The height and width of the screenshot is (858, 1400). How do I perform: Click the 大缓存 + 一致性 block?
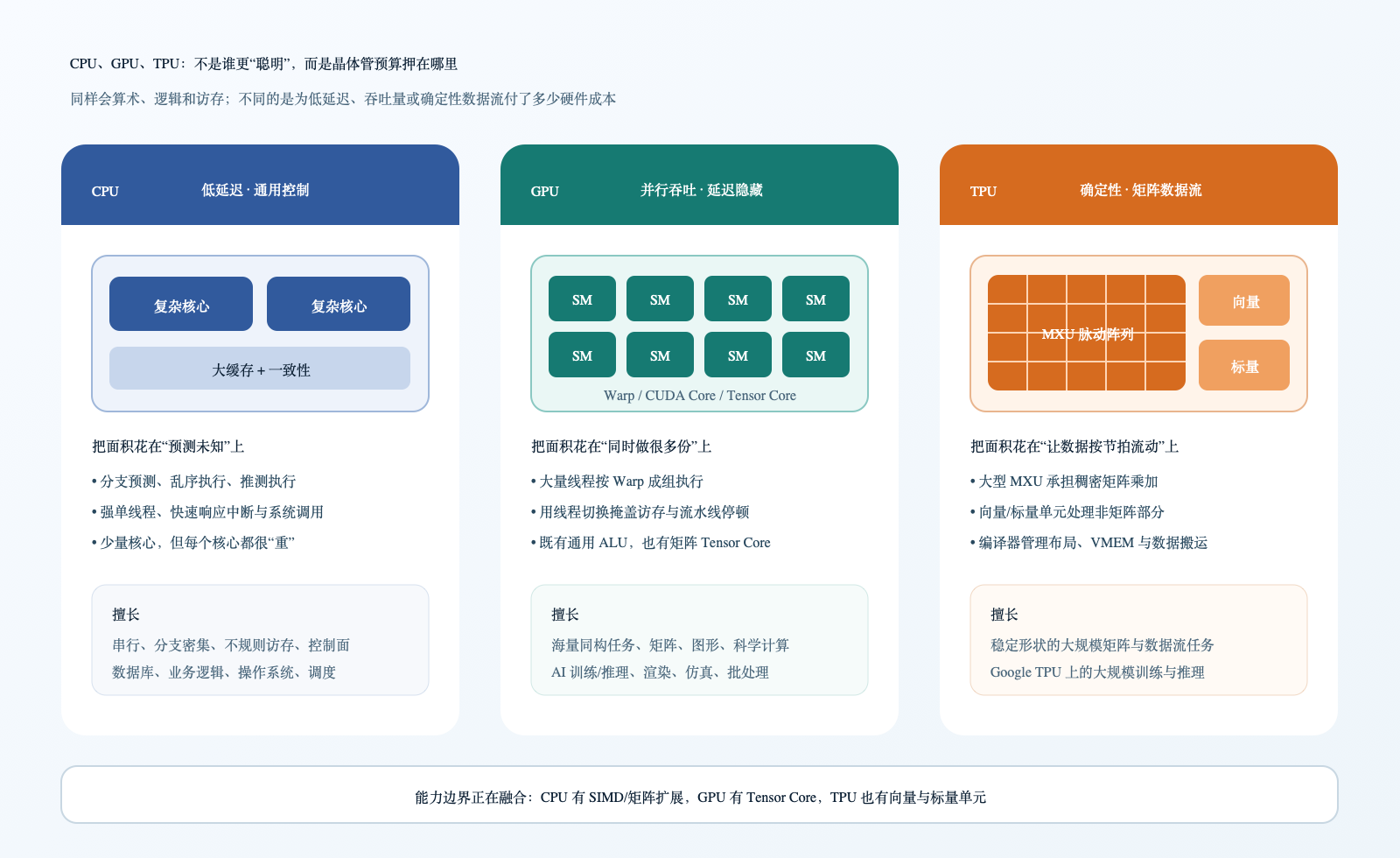pos(260,369)
